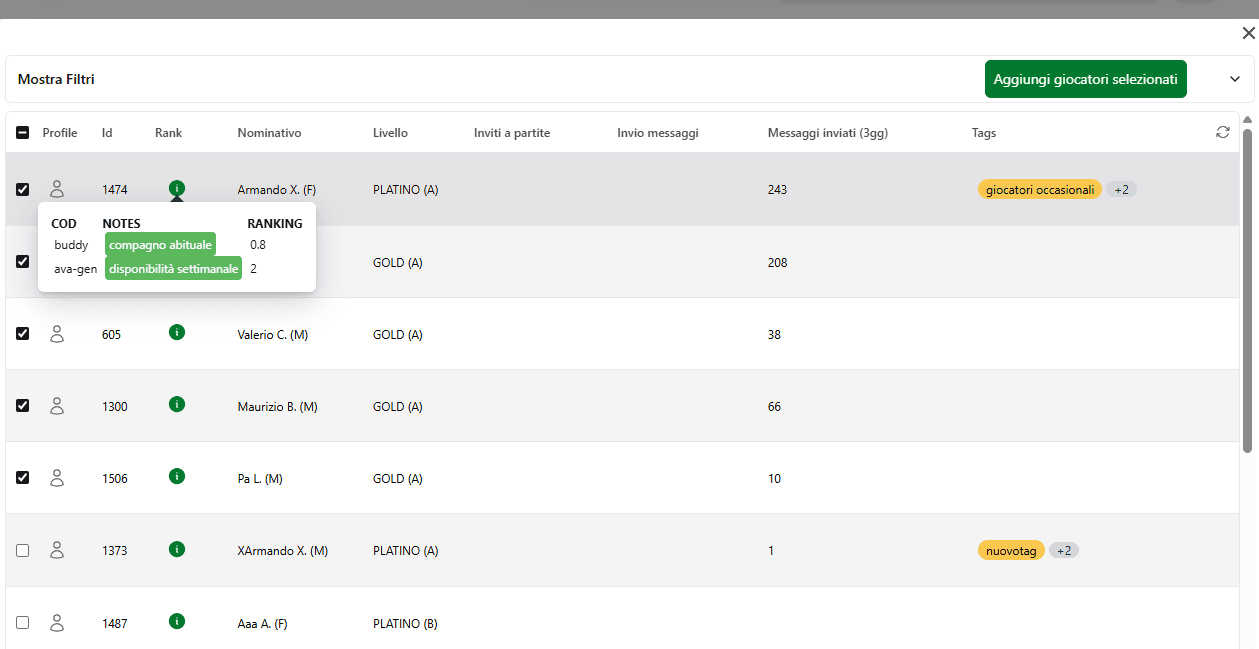Sort by Nominativo column header
This screenshot has height=649, width=1259.
[269, 133]
